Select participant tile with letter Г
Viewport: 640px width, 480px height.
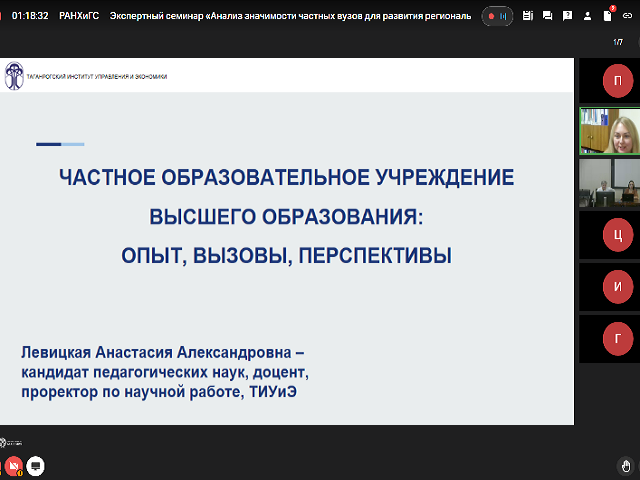tap(609, 339)
